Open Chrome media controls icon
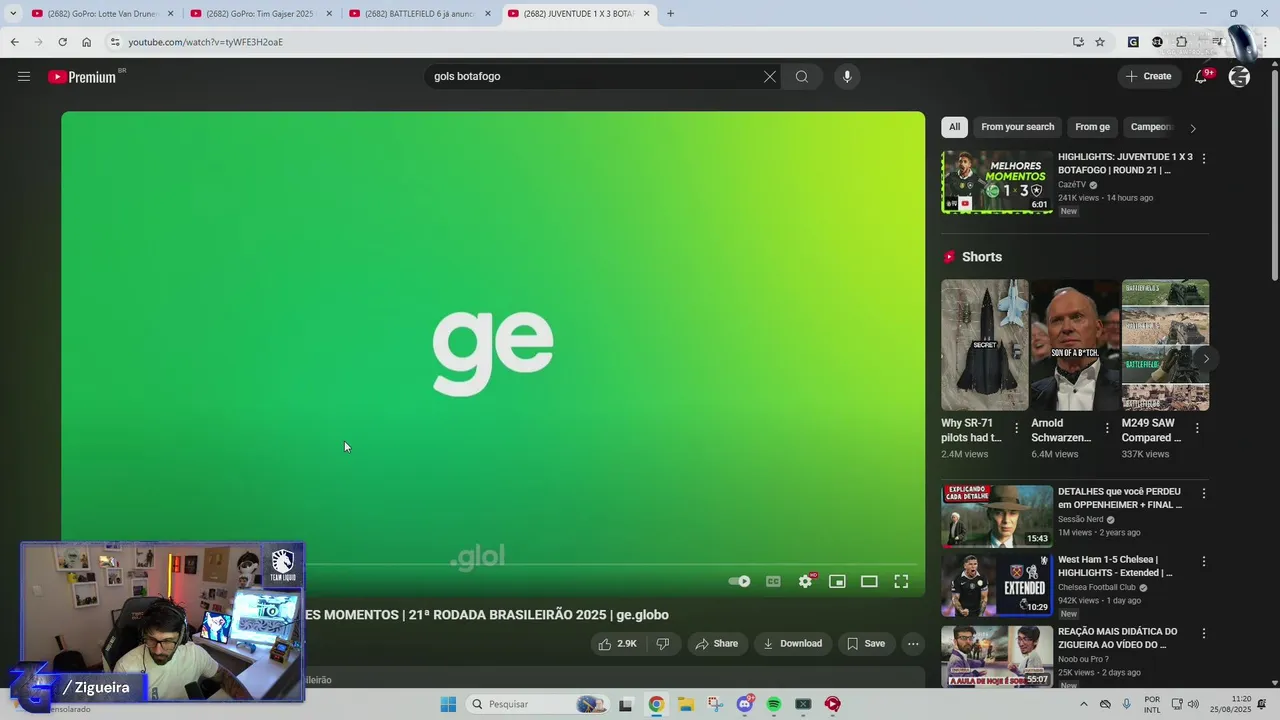This screenshot has width=1280, height=720. click(x=1217, y=42)
